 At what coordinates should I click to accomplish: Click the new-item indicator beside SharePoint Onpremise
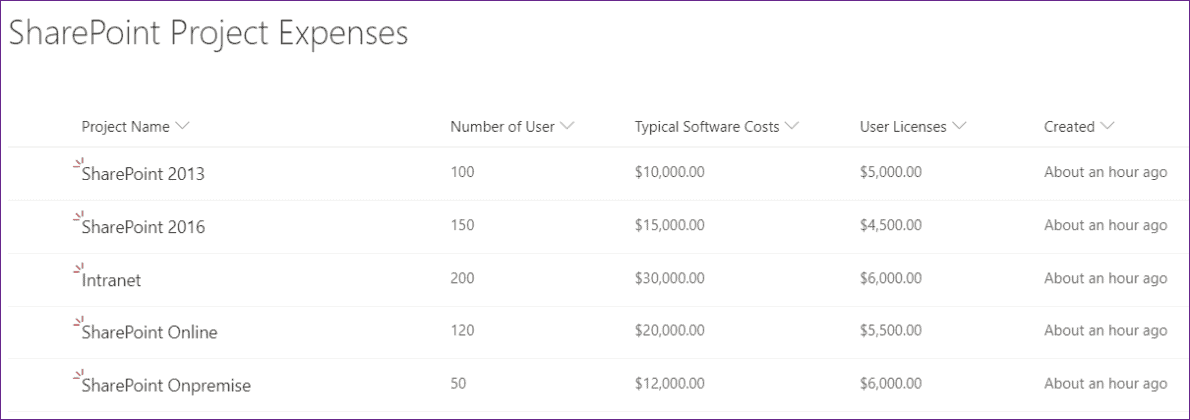coord(78,375)
